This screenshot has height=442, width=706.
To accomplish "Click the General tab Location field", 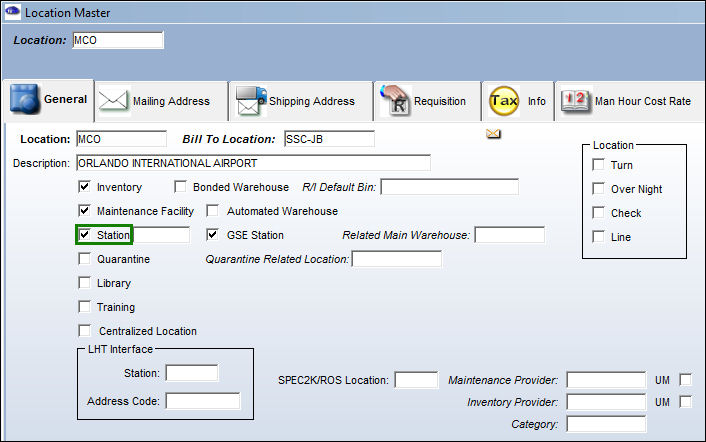I will tap(122, 139).
